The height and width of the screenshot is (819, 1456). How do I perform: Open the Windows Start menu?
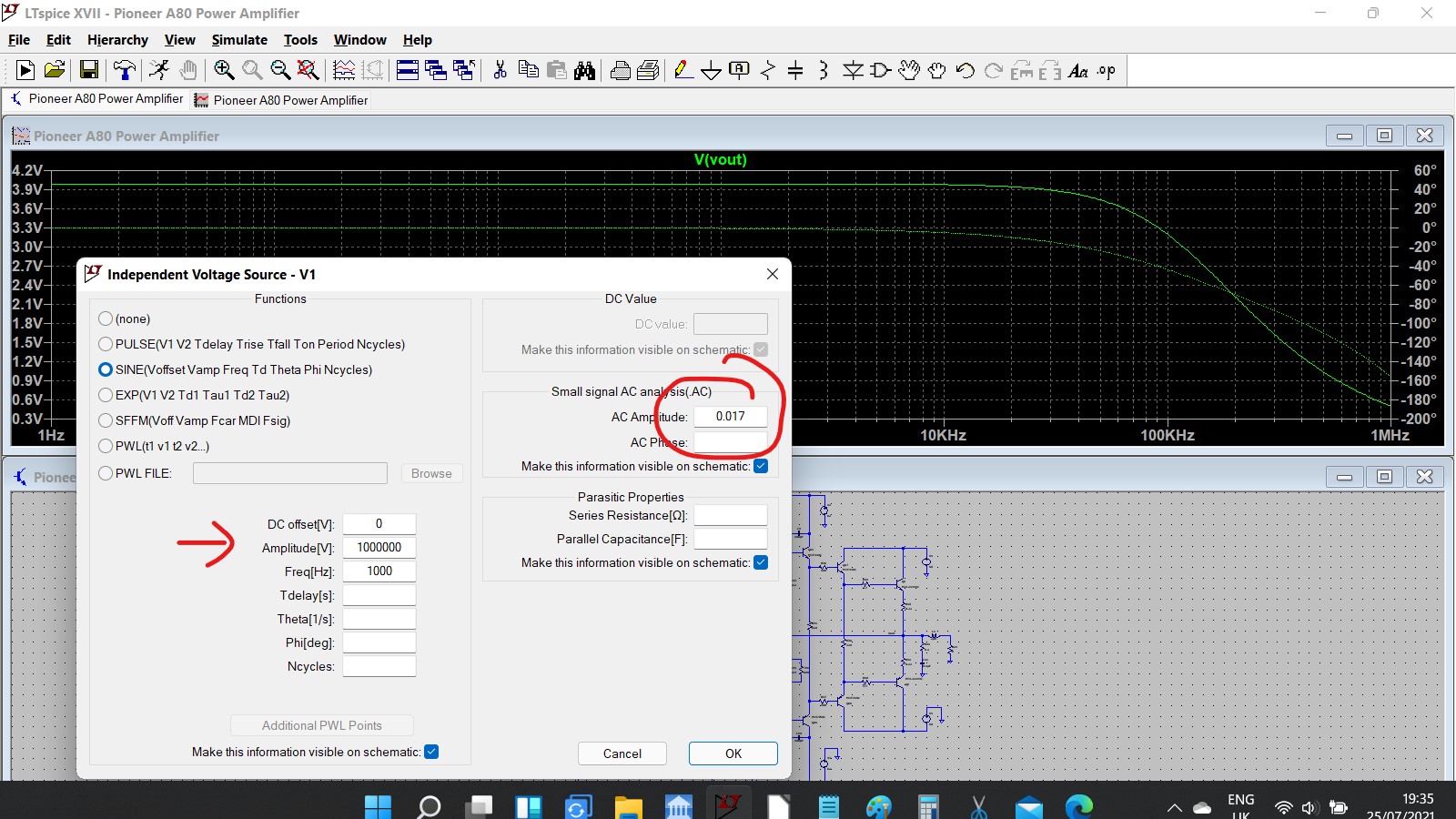(378, 806)
